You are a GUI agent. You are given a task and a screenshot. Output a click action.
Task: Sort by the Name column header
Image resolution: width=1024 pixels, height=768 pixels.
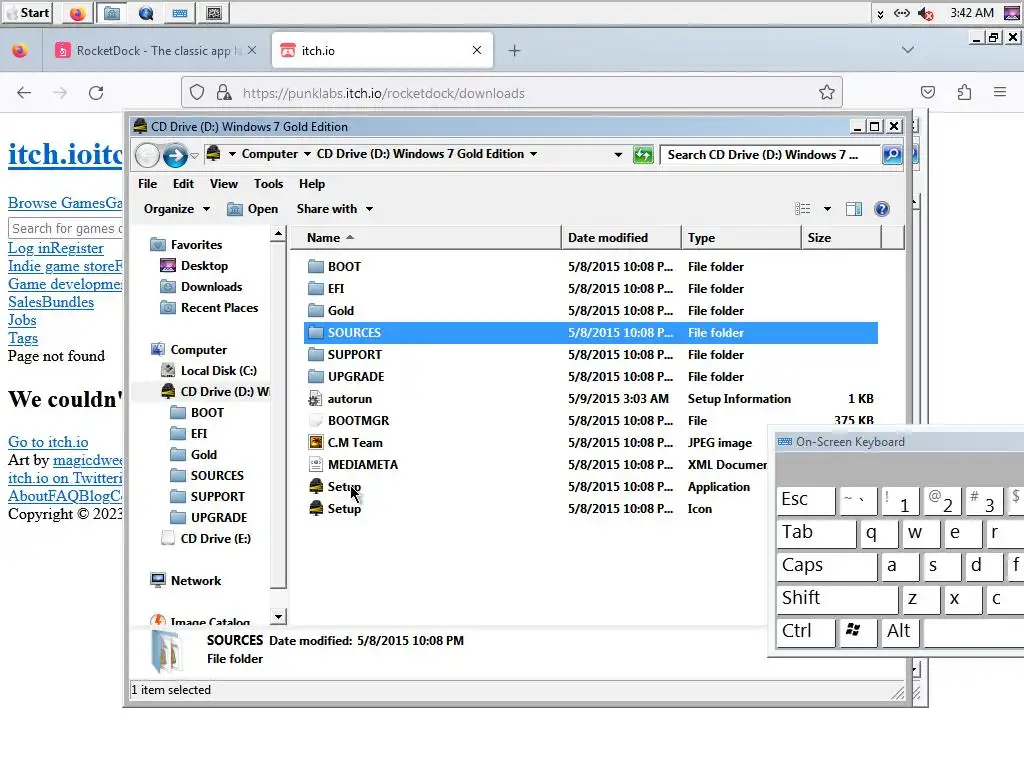coord(426,238)
